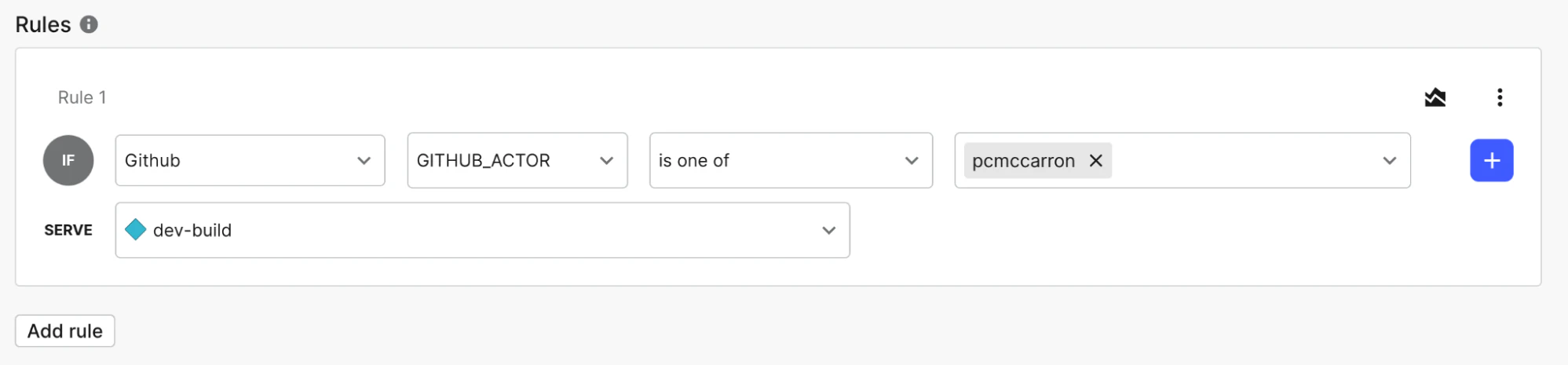Click the Rule 1 label
The image size is (1568, 365).
[x=82, y=97]
